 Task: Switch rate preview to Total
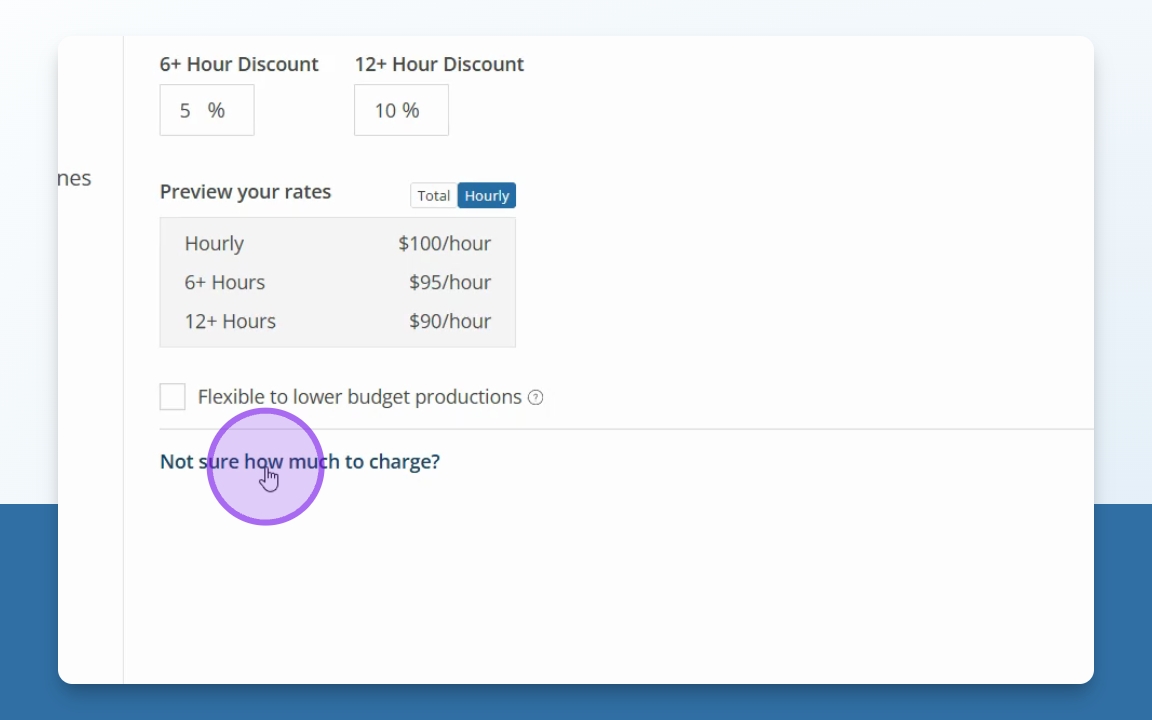[433, 195]
